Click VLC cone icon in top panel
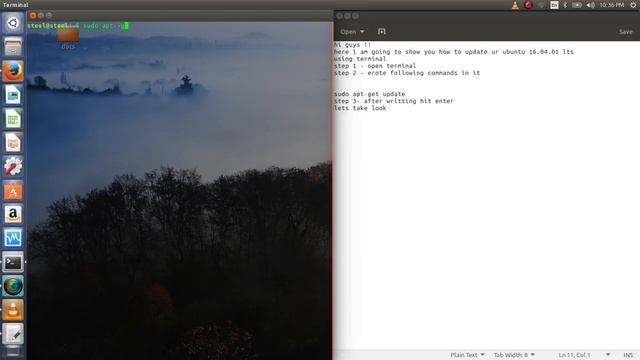640x360 pixels. [515, 5]
